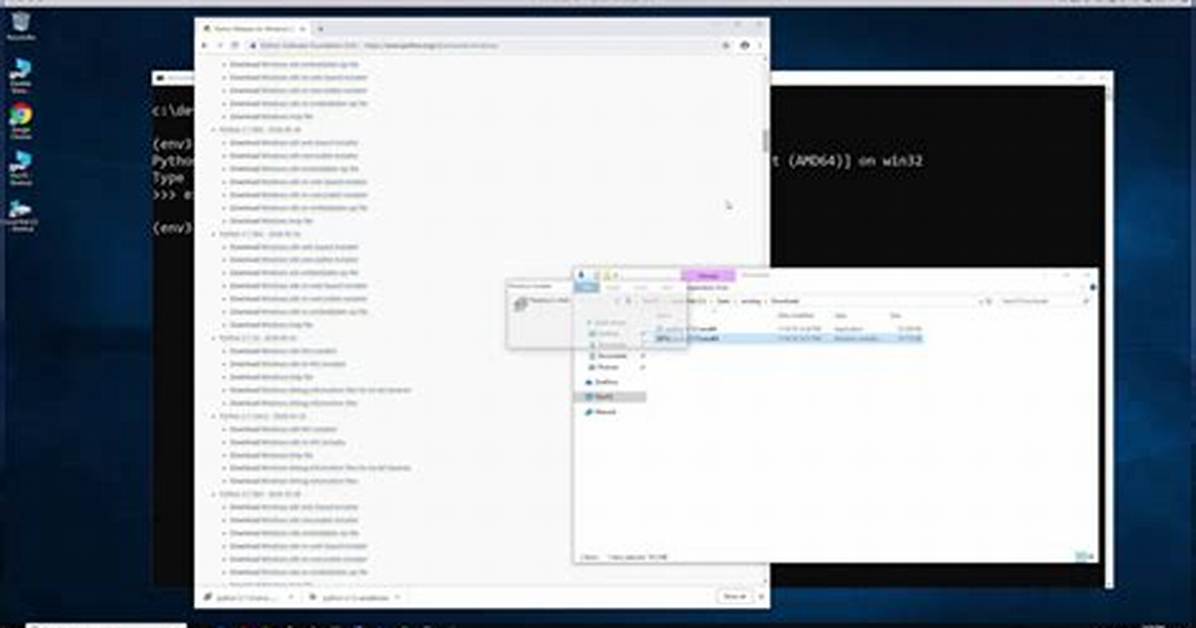Expand options for the first download item

coord(291,597)
